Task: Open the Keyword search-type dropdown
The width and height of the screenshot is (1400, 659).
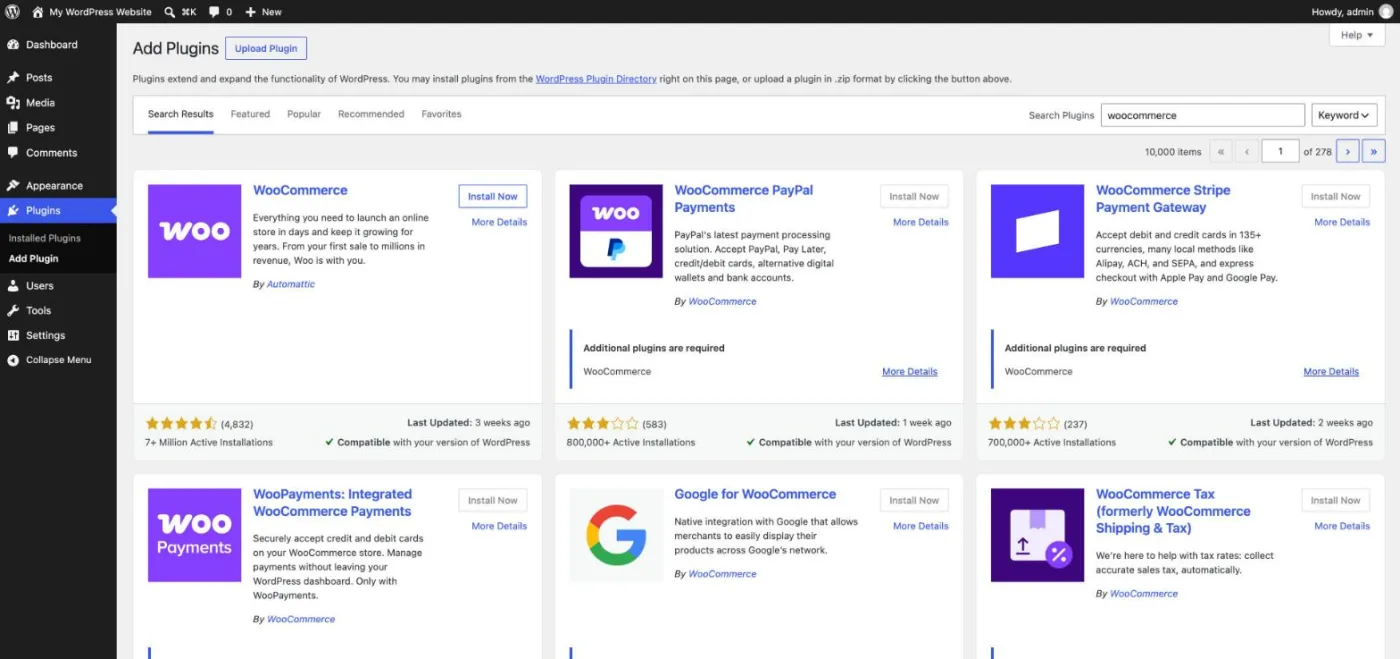Action: coord(1344,115)
